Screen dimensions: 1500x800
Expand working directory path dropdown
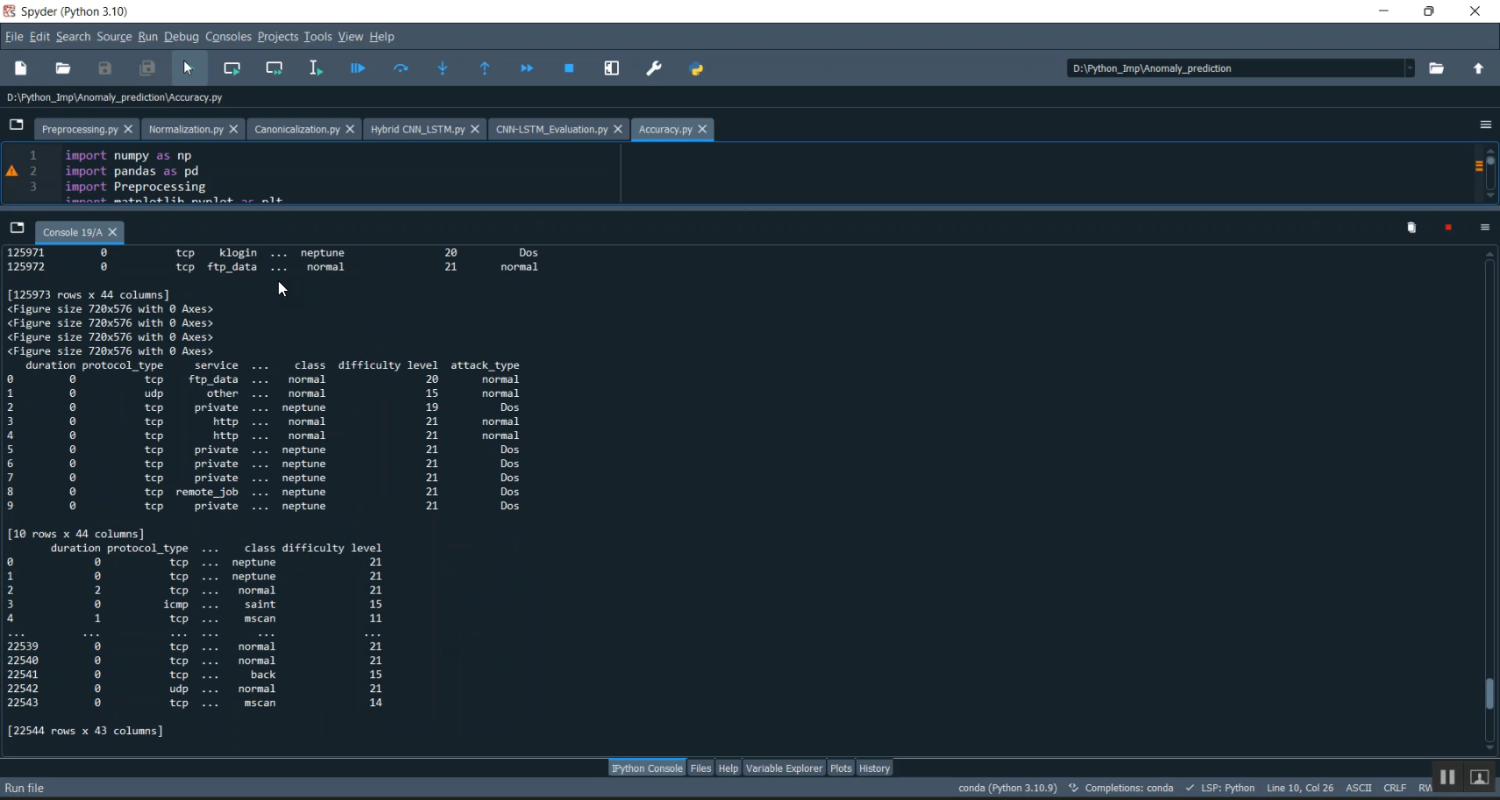pyautogui.click(x=1410, y=69)
